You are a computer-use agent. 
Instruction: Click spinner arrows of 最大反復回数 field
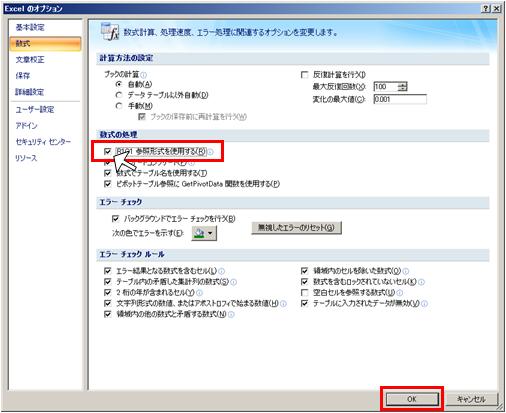coord(402,87)
